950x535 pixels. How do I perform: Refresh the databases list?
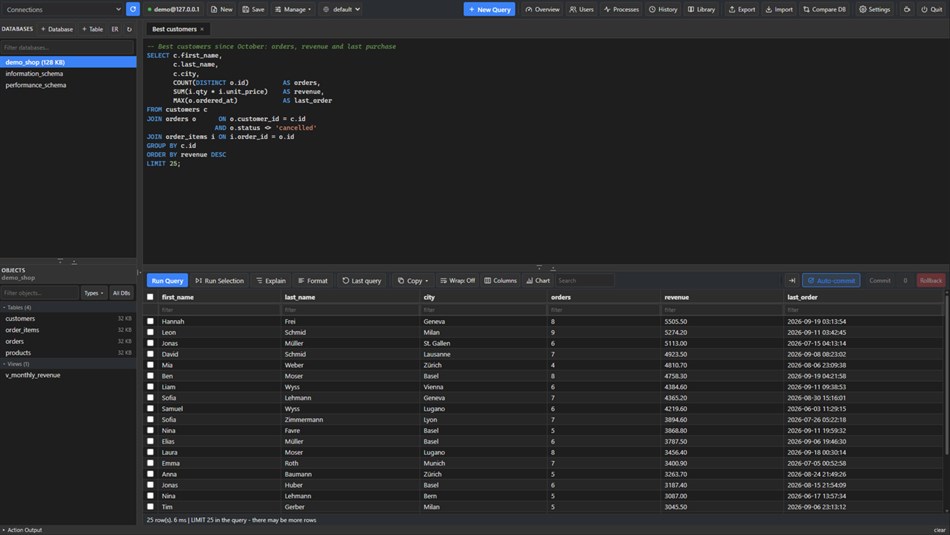(129, 29)
